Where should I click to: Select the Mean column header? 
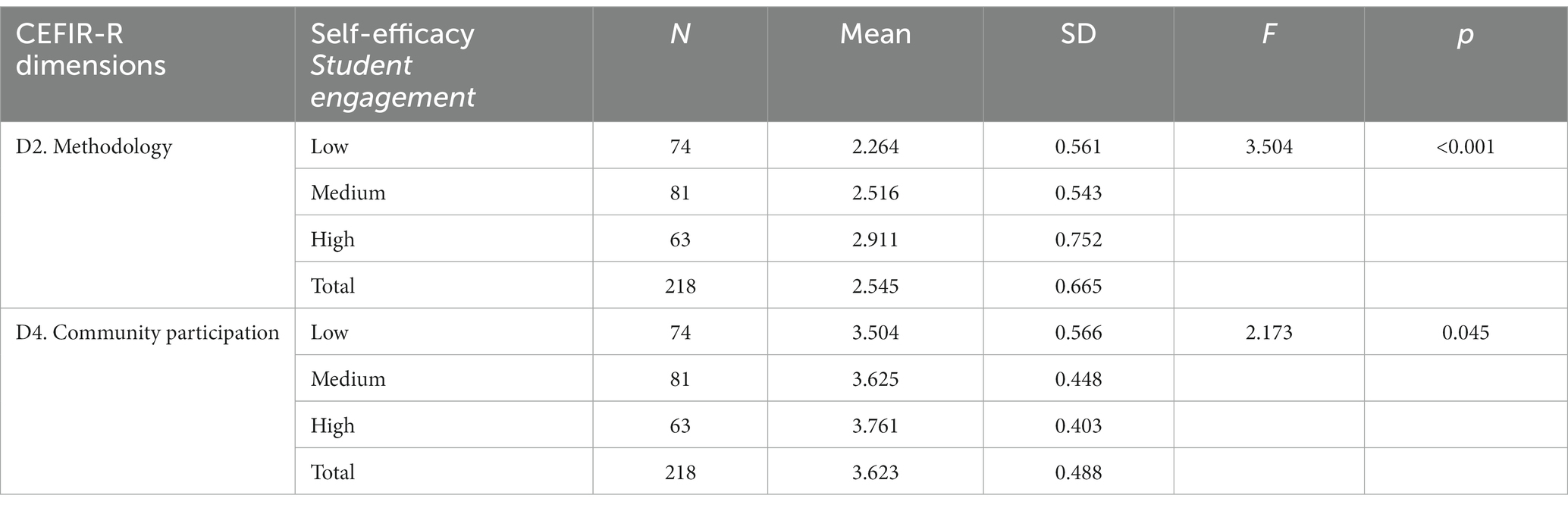(x=875, y=34)
